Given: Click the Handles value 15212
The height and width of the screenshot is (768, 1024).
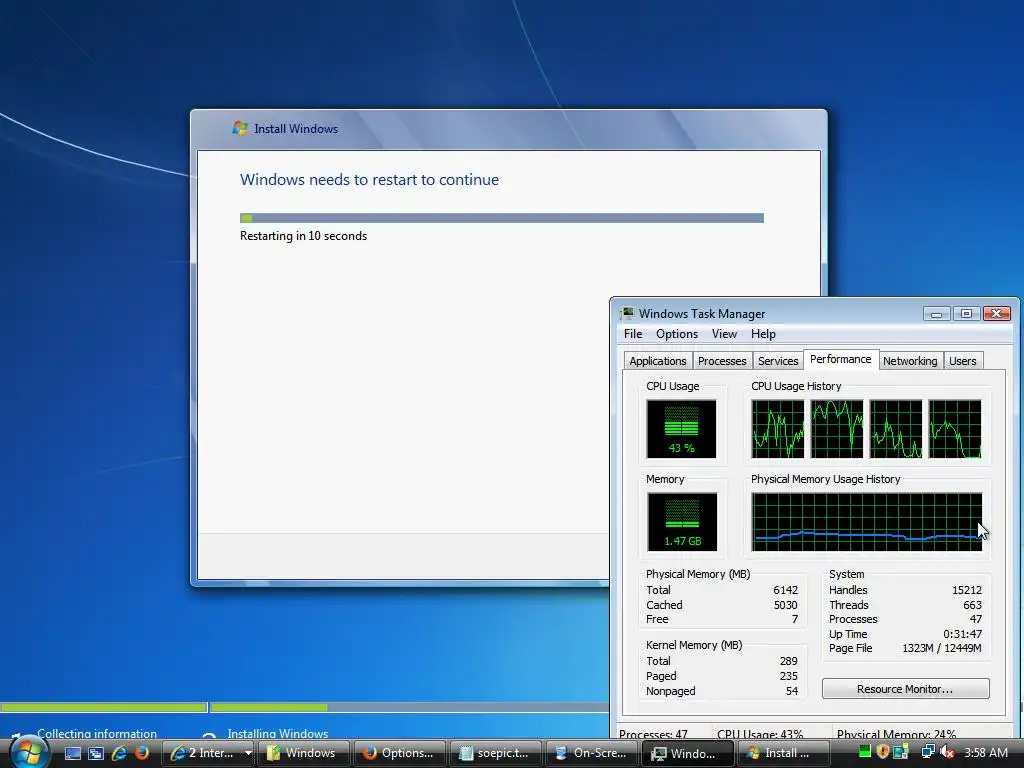Looking at the screenshot, I should coord(967,590).
